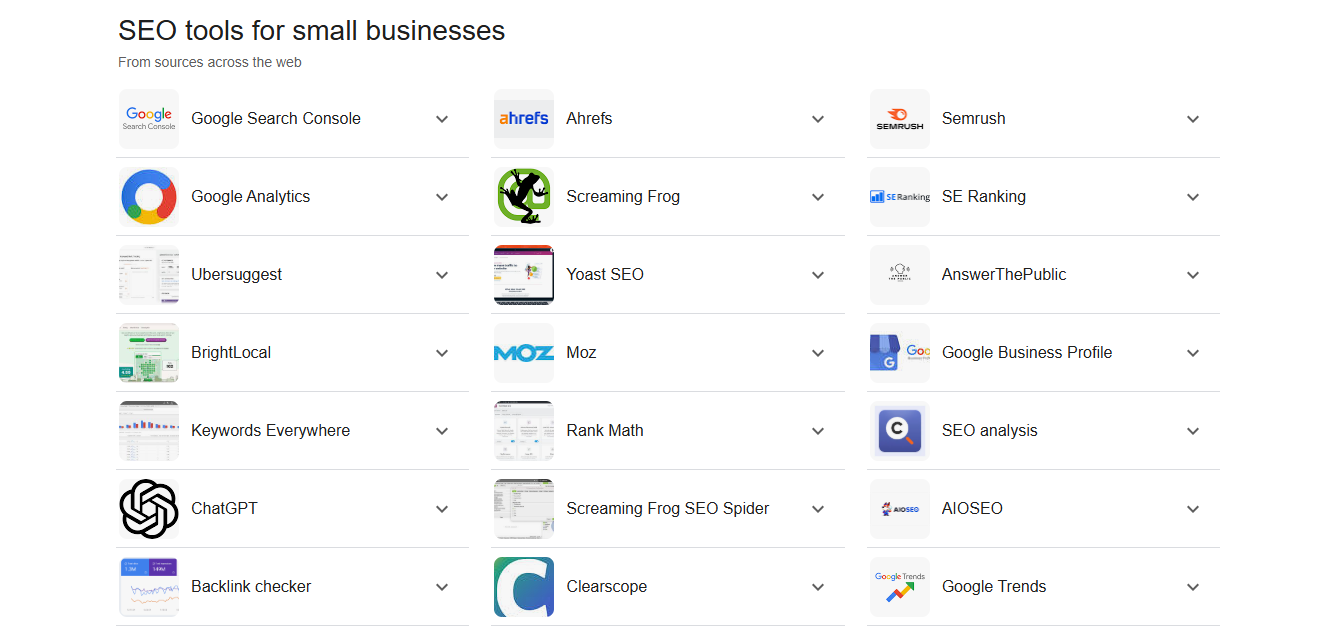Image resolution: width=1341 pixels, height=632 pixels.
Task: Click the AIOSEO logo
Action: point(899,508)
